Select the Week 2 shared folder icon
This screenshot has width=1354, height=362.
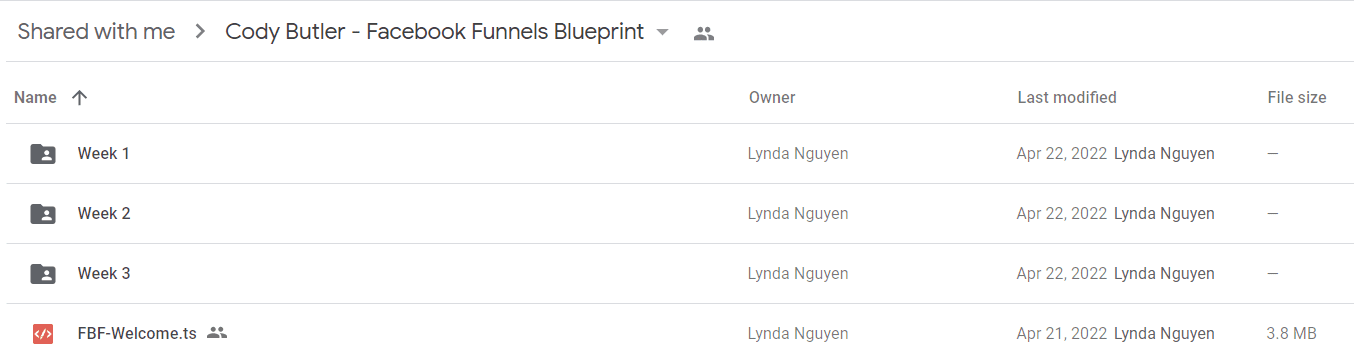(43, 214)
